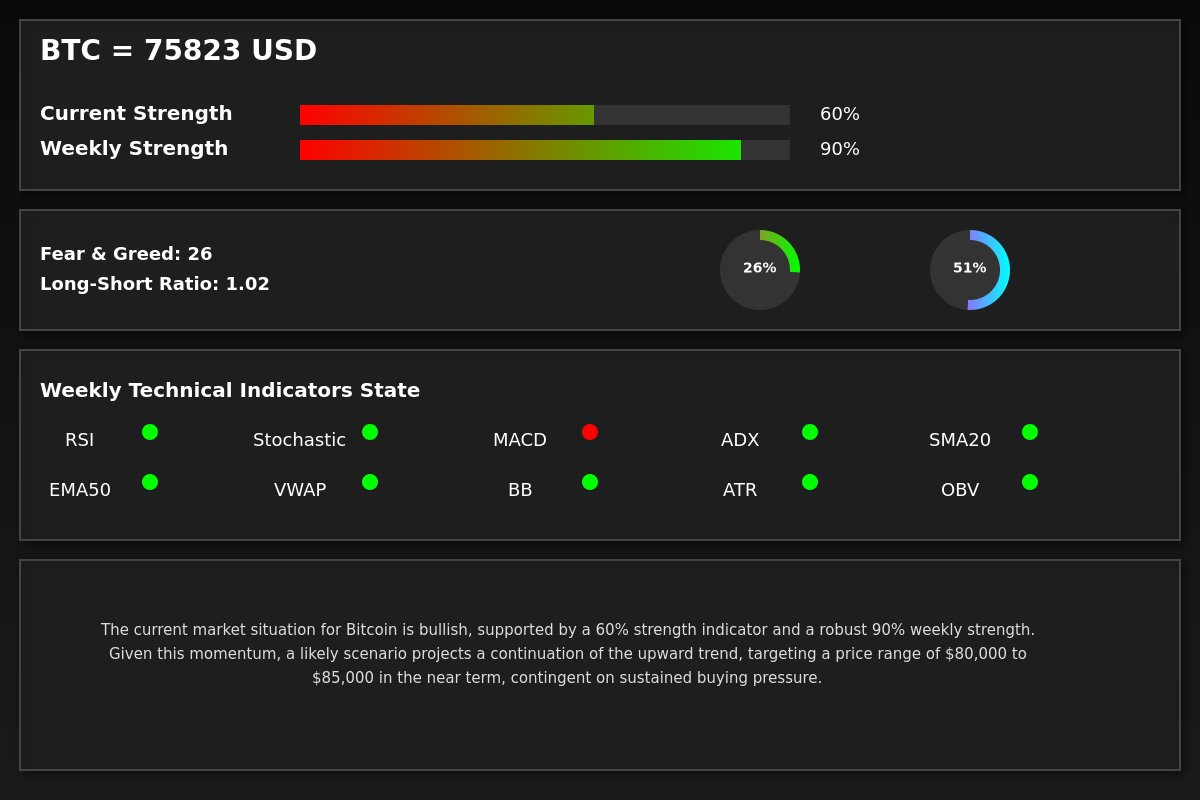Click the VWAP indicator status dot
This screenshot has height=800, width=1200.
370,482
